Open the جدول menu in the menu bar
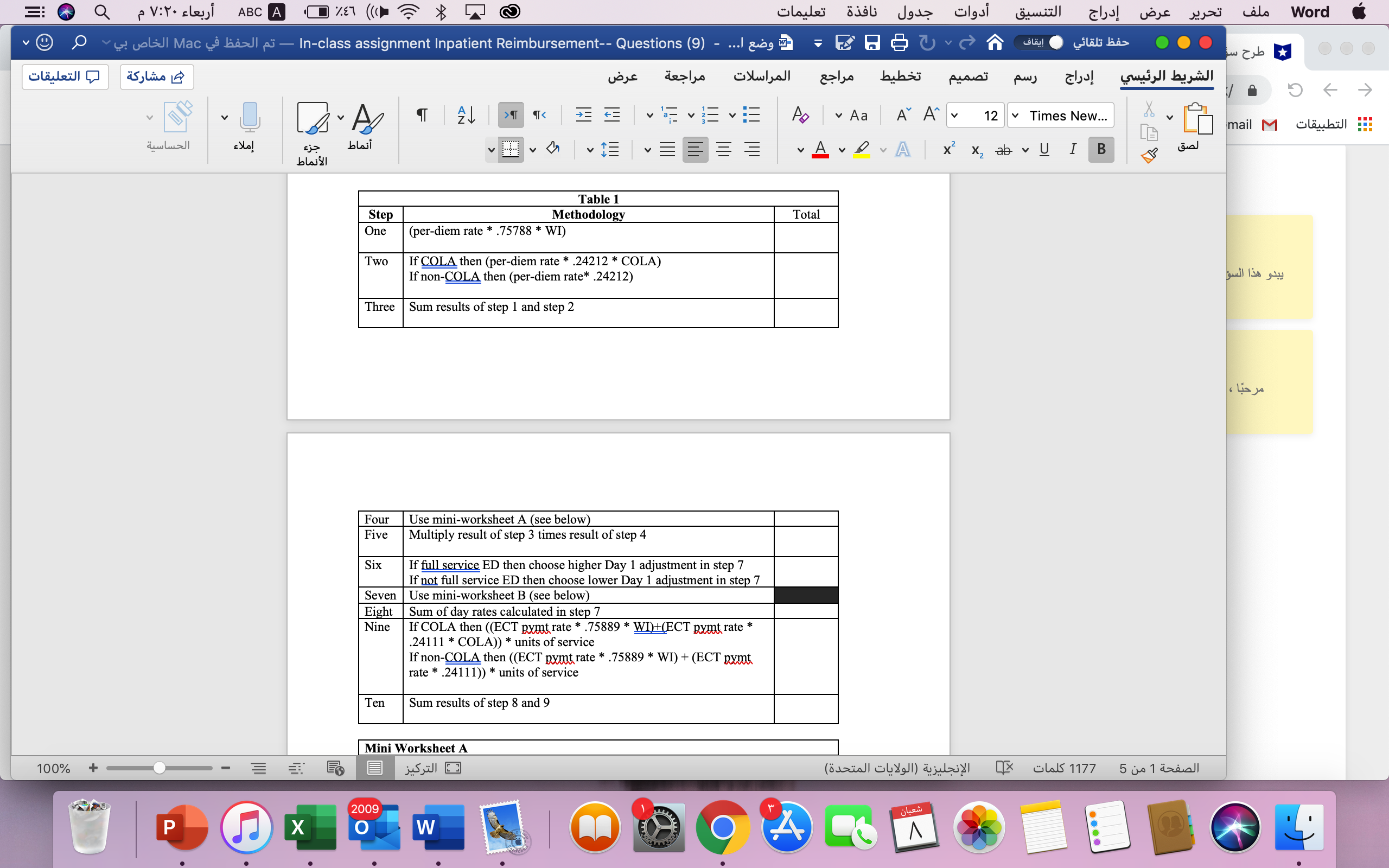This screenshot has height=868, width=1389. pos(914,12)
